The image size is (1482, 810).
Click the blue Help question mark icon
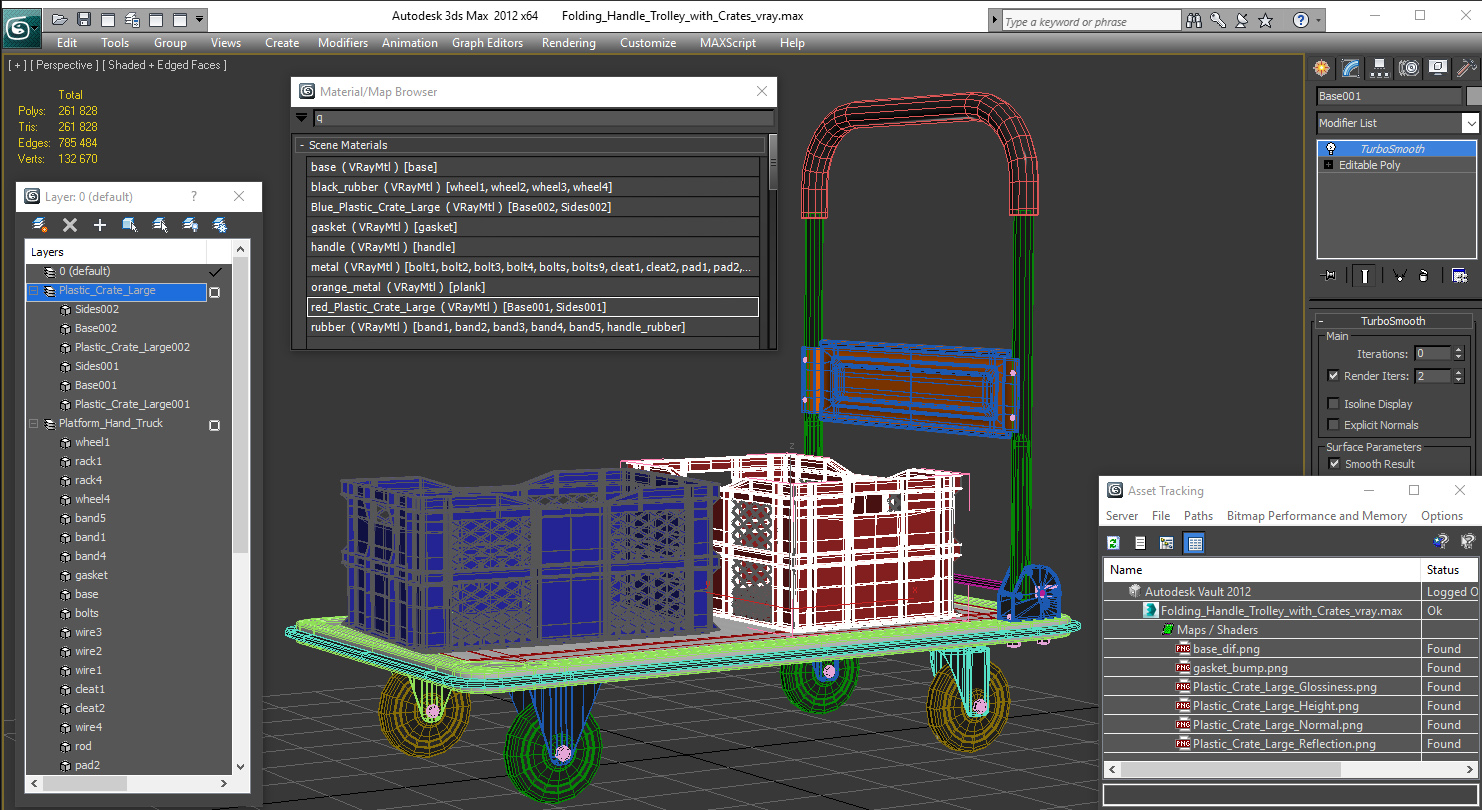coord(1300,20)
